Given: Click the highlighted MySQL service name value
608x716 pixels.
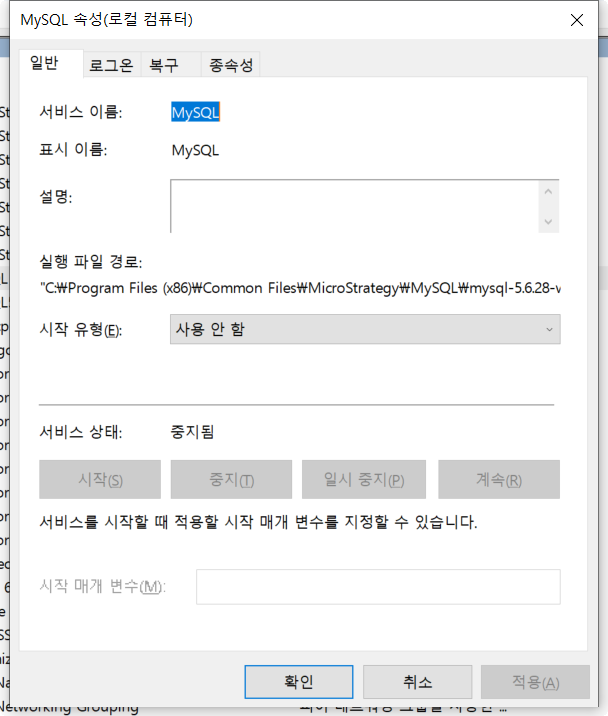Looking at the screenshot, I should tap(196, 112).
